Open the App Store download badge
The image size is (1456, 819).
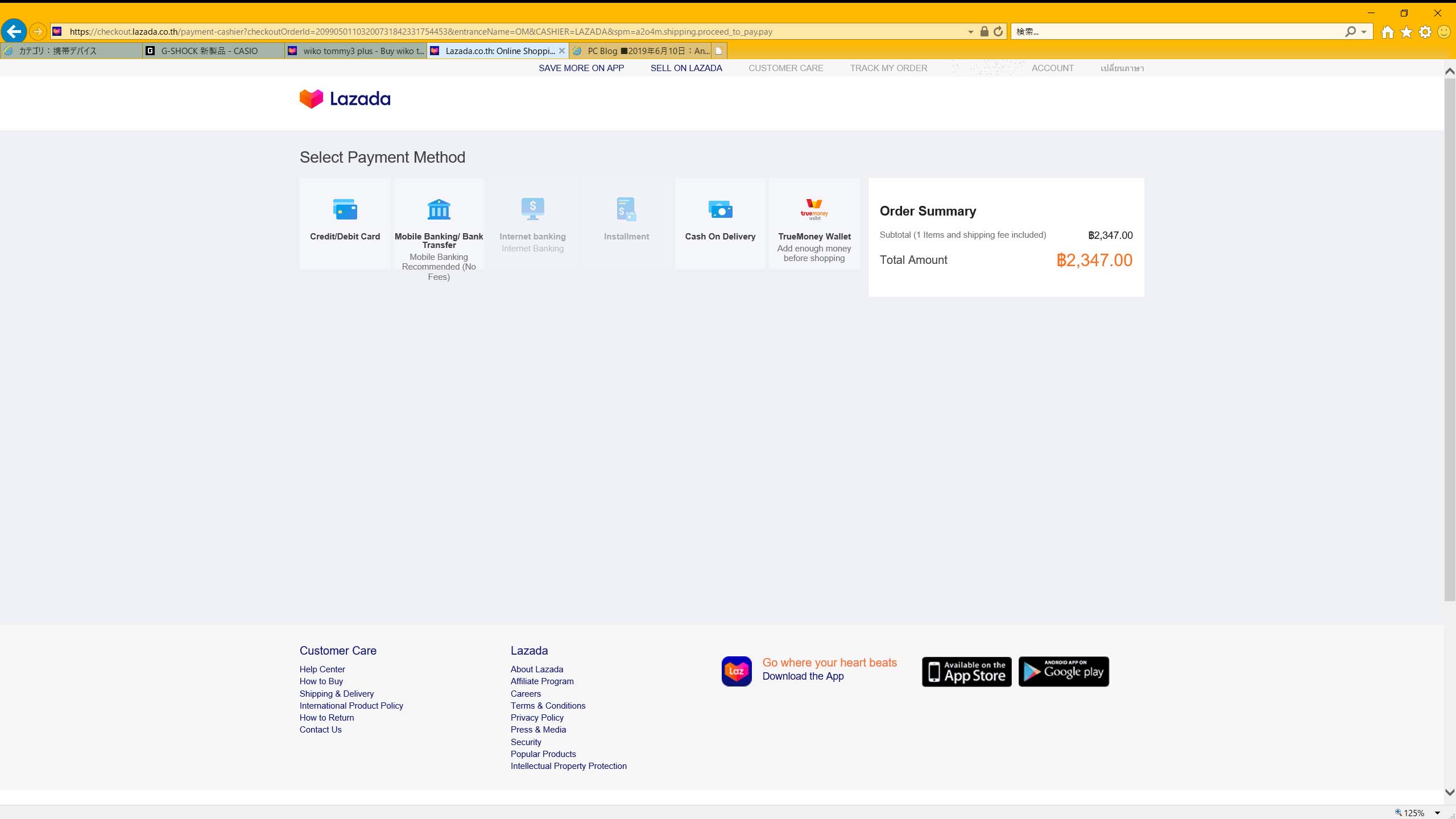(x=966, y=672)
